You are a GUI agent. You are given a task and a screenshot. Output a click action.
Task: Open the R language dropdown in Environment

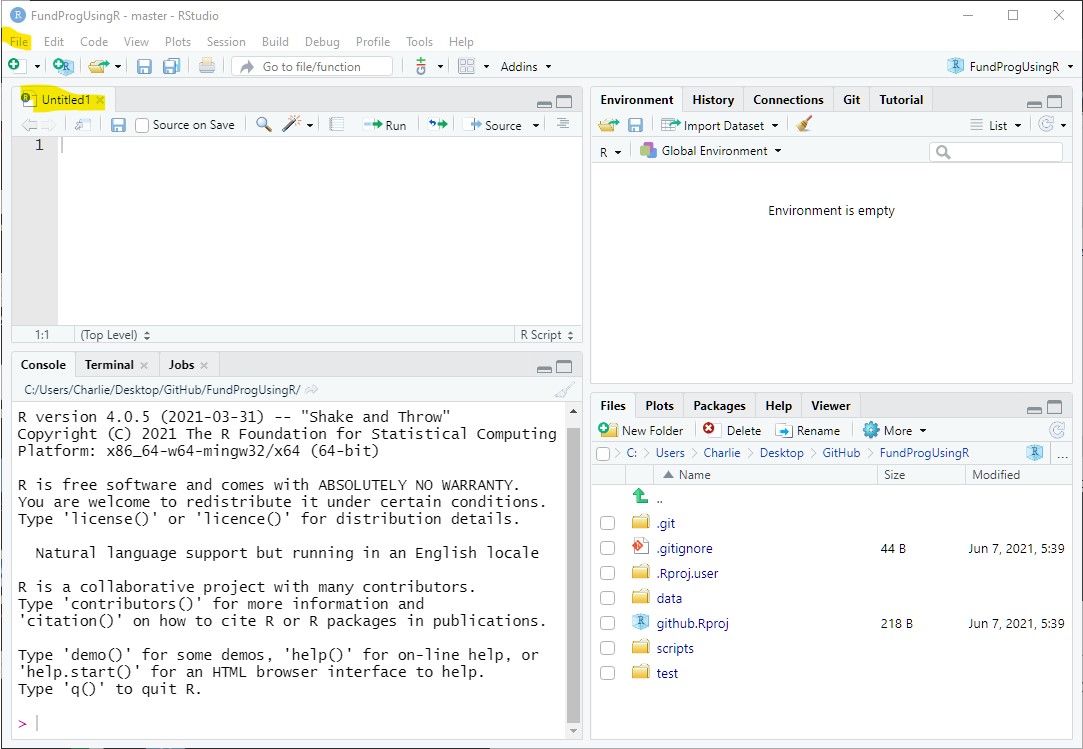(x=611, y=152)
